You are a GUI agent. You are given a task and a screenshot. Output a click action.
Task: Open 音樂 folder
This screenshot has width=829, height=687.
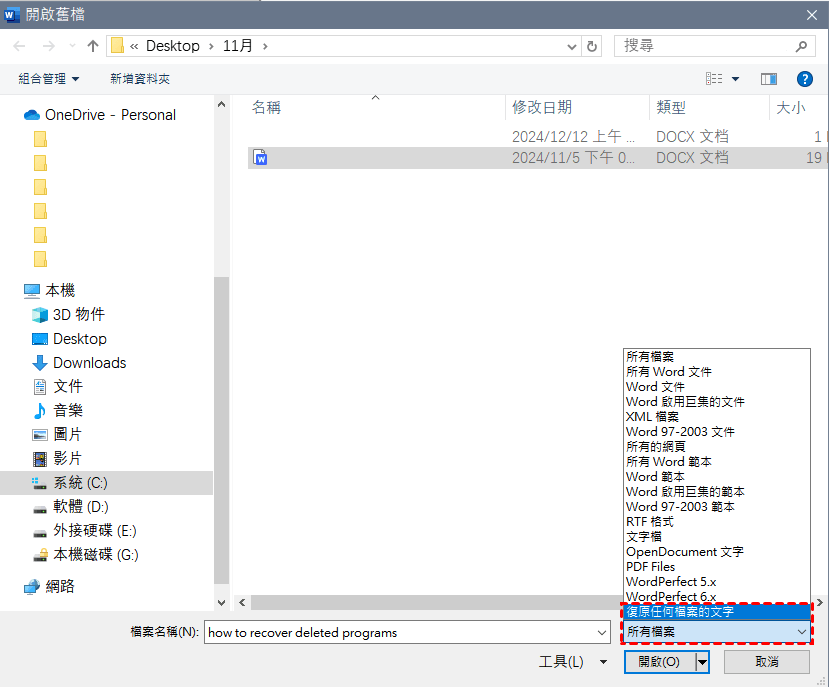pyautogui.click(x=57, y=410)
